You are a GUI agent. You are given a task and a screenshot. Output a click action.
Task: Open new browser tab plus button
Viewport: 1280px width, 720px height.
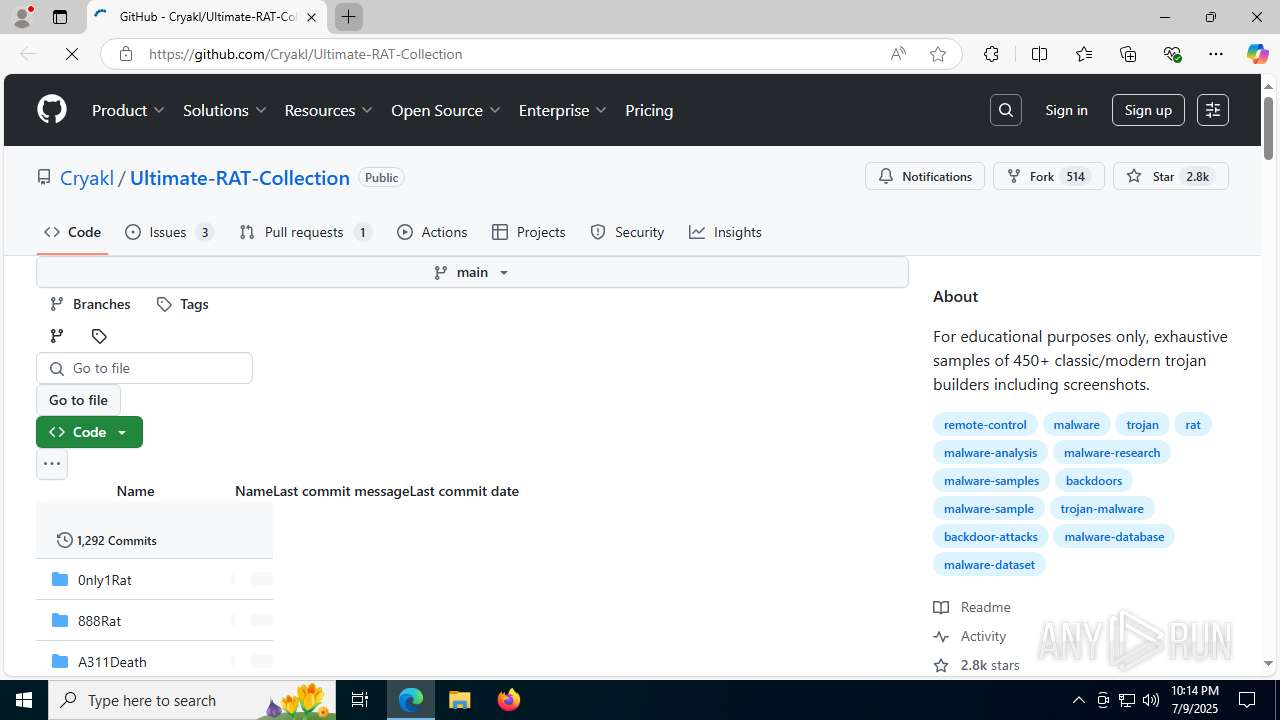coord(349,17)
